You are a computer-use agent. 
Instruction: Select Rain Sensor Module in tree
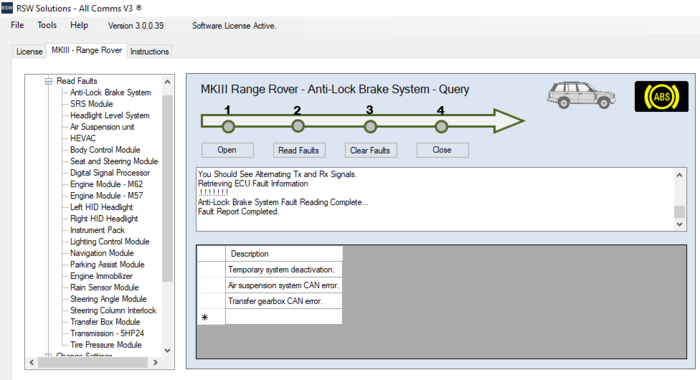(x=104, y=287)
